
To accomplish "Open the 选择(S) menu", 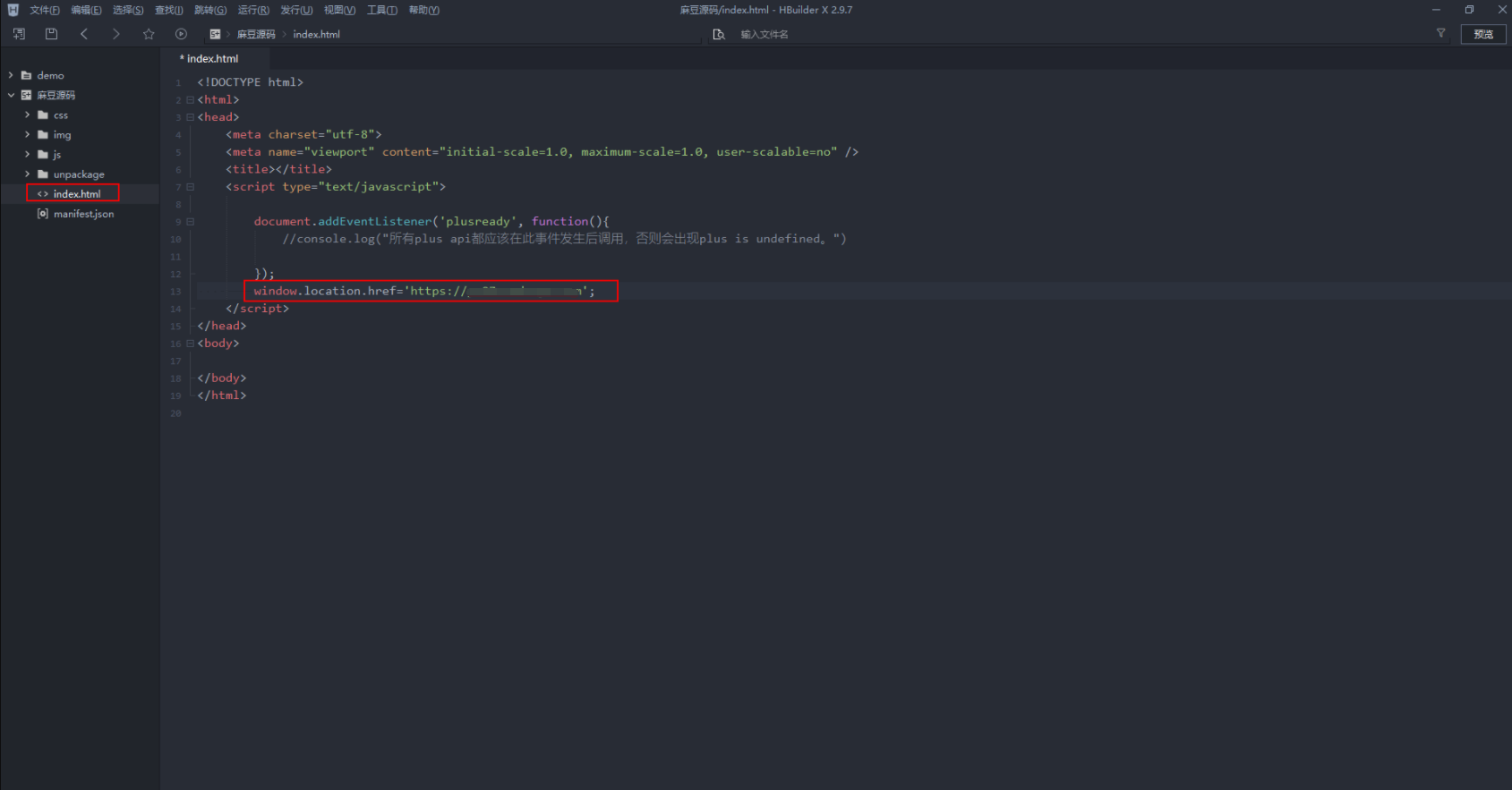I will [128, 10].
